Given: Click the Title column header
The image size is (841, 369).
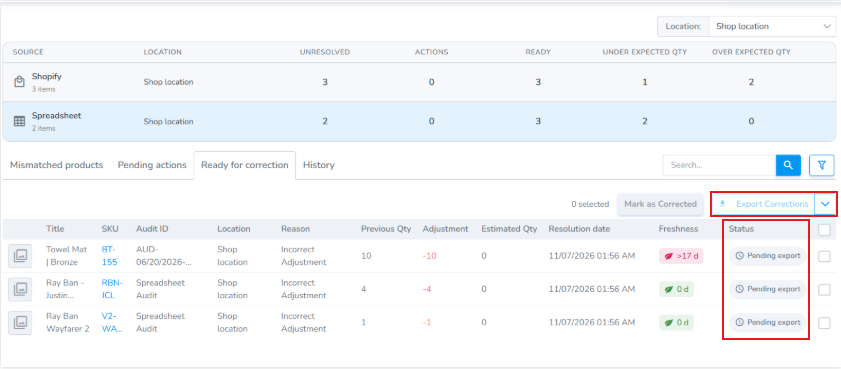Looking at the screenshot, I should point(55,229).
